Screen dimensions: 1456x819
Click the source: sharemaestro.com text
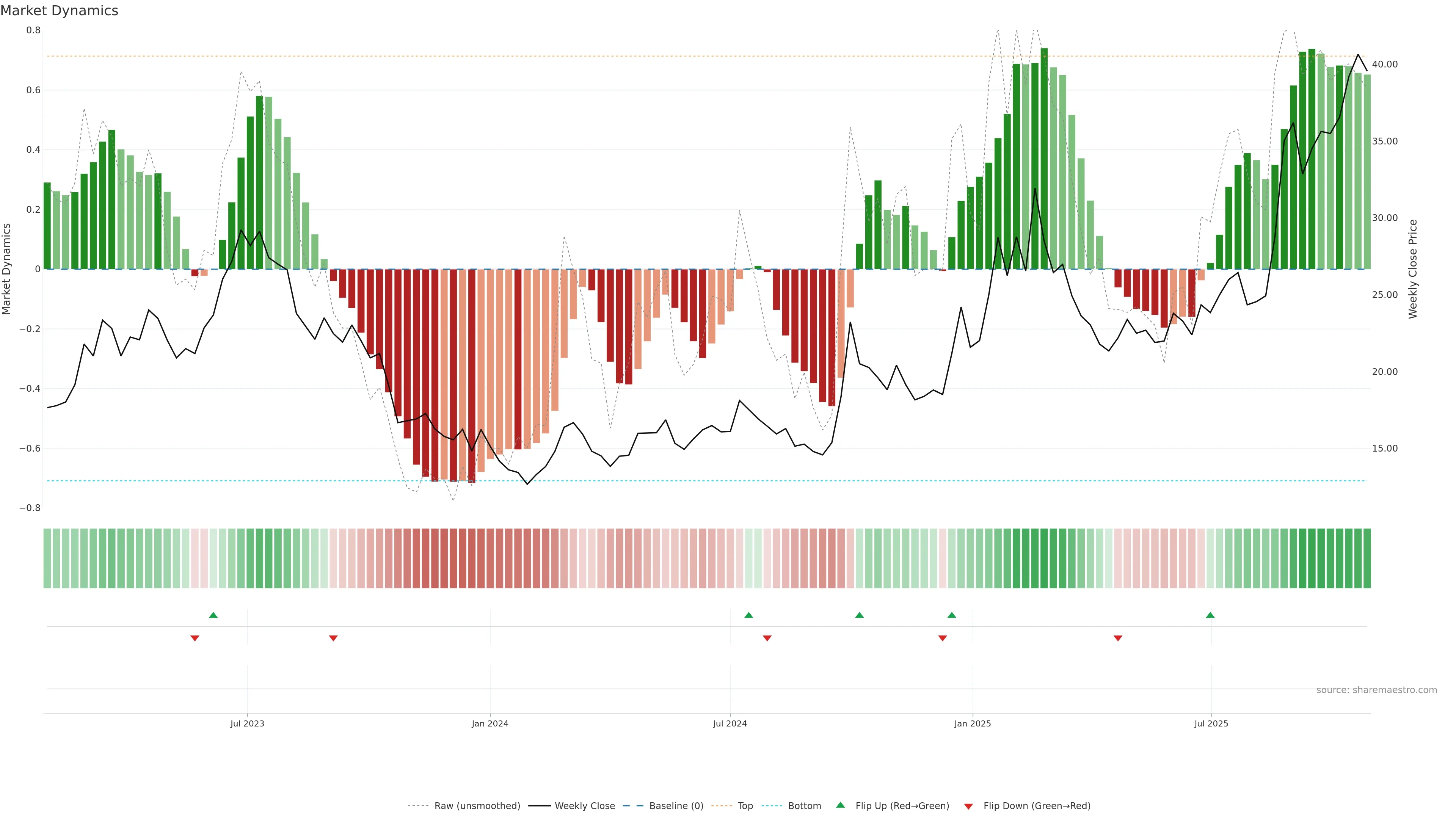pos(1376,690)
